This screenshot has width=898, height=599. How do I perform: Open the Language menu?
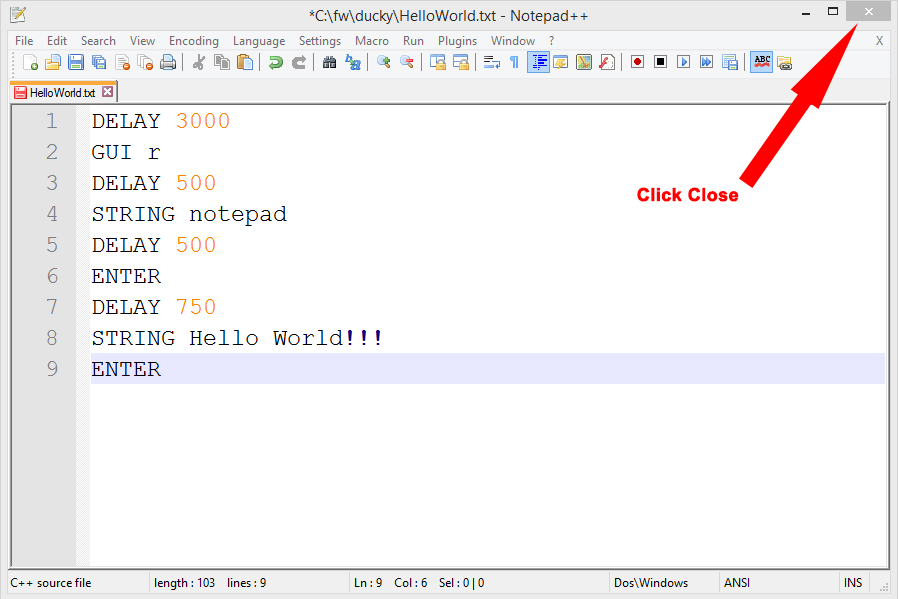(259, 41)
